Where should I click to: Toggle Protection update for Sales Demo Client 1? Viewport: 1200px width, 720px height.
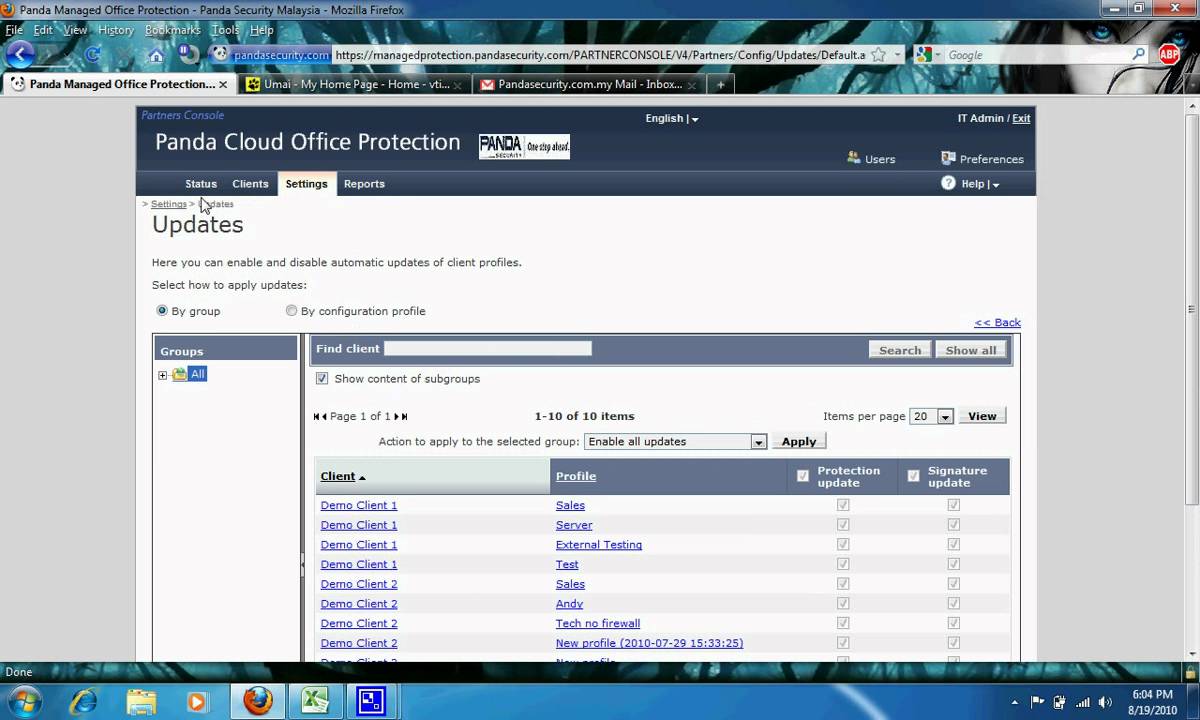pos(843,505)
